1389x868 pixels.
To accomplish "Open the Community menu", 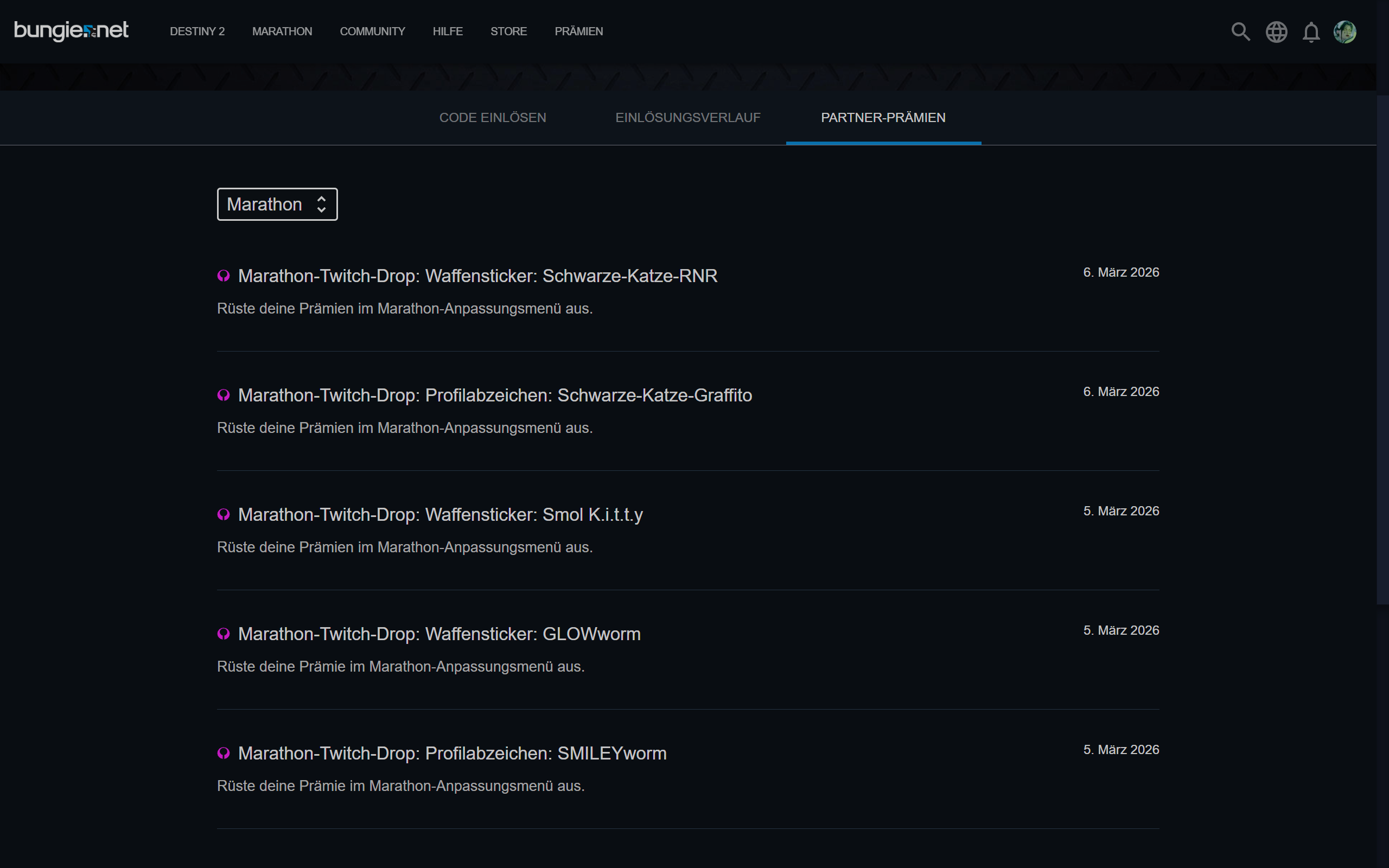I will (372, 31).
